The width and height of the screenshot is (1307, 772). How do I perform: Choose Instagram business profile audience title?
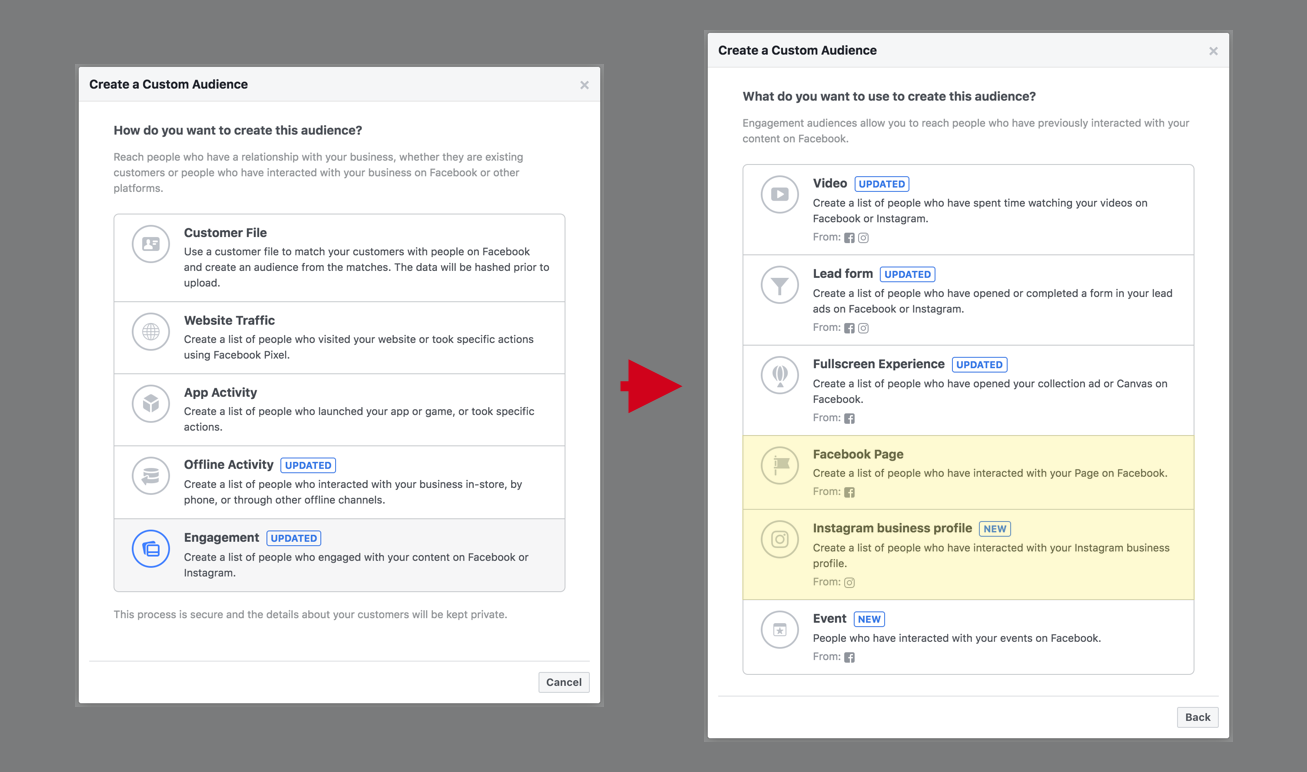pos(893,528)
